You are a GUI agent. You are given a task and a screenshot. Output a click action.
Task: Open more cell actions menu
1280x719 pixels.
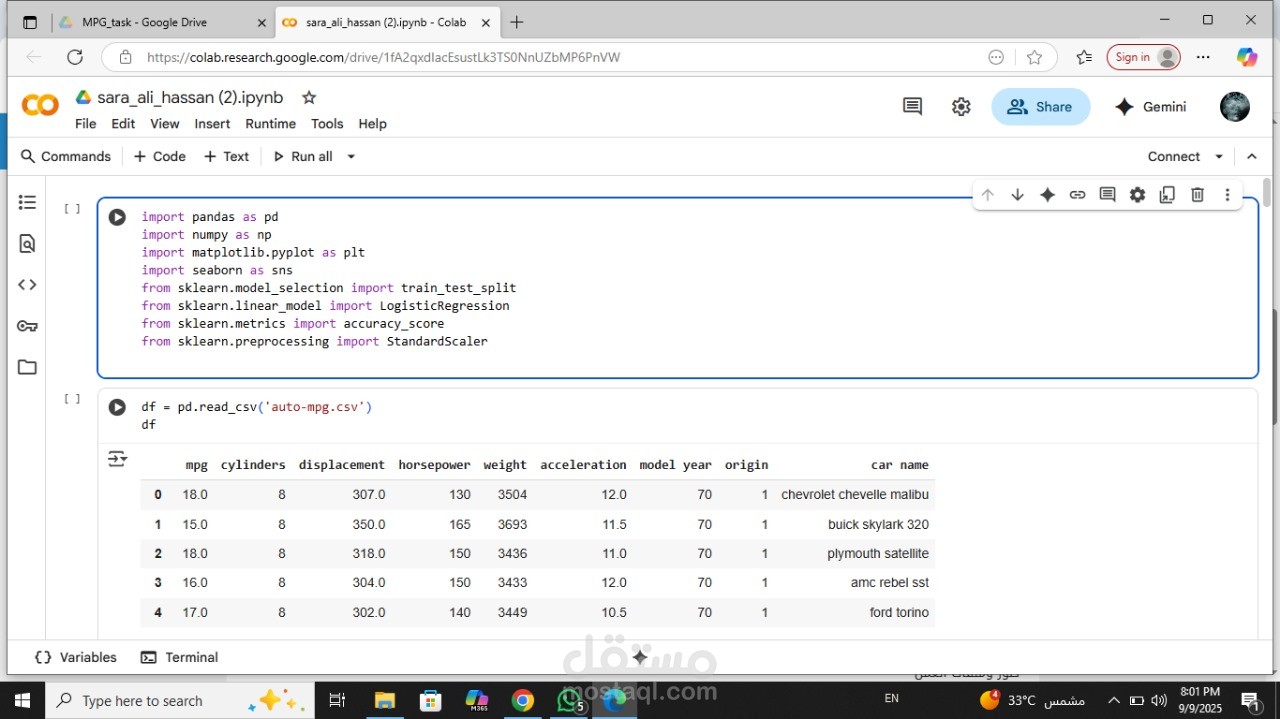click(1227, 195)
